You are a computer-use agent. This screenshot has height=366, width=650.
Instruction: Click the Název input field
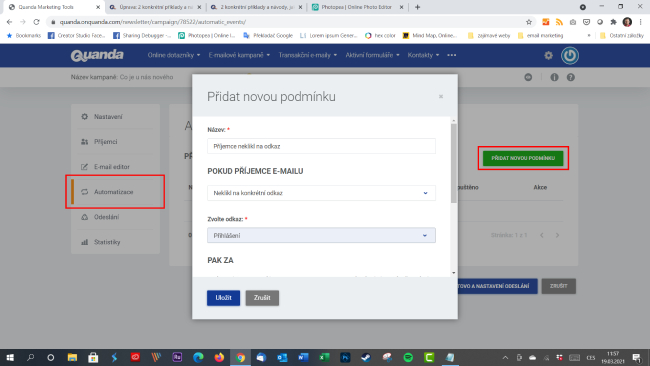pos(321,146)
